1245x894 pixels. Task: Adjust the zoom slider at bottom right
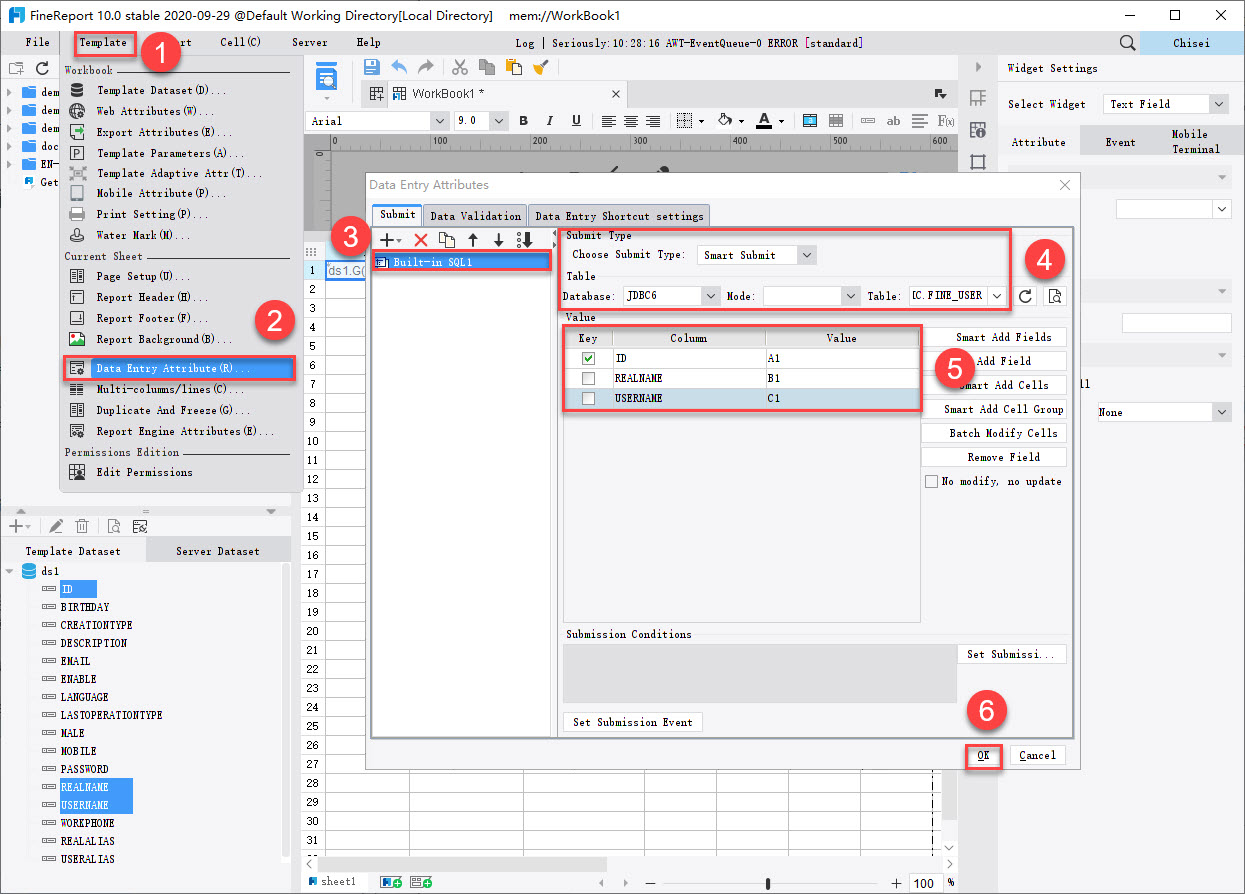tap(766, 882)
